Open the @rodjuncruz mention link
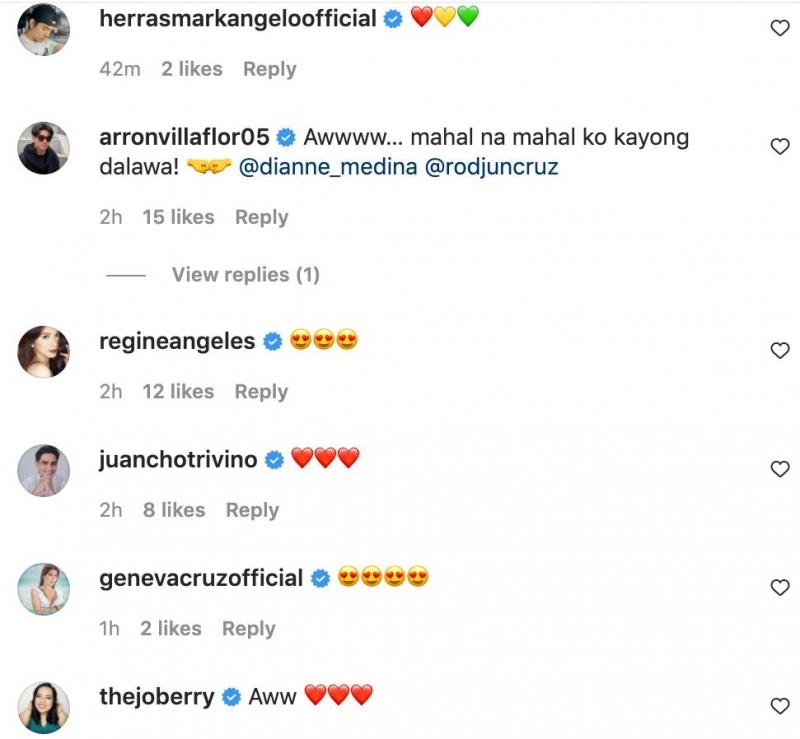This screenshot has width=800, height=739. pos(492,167)
